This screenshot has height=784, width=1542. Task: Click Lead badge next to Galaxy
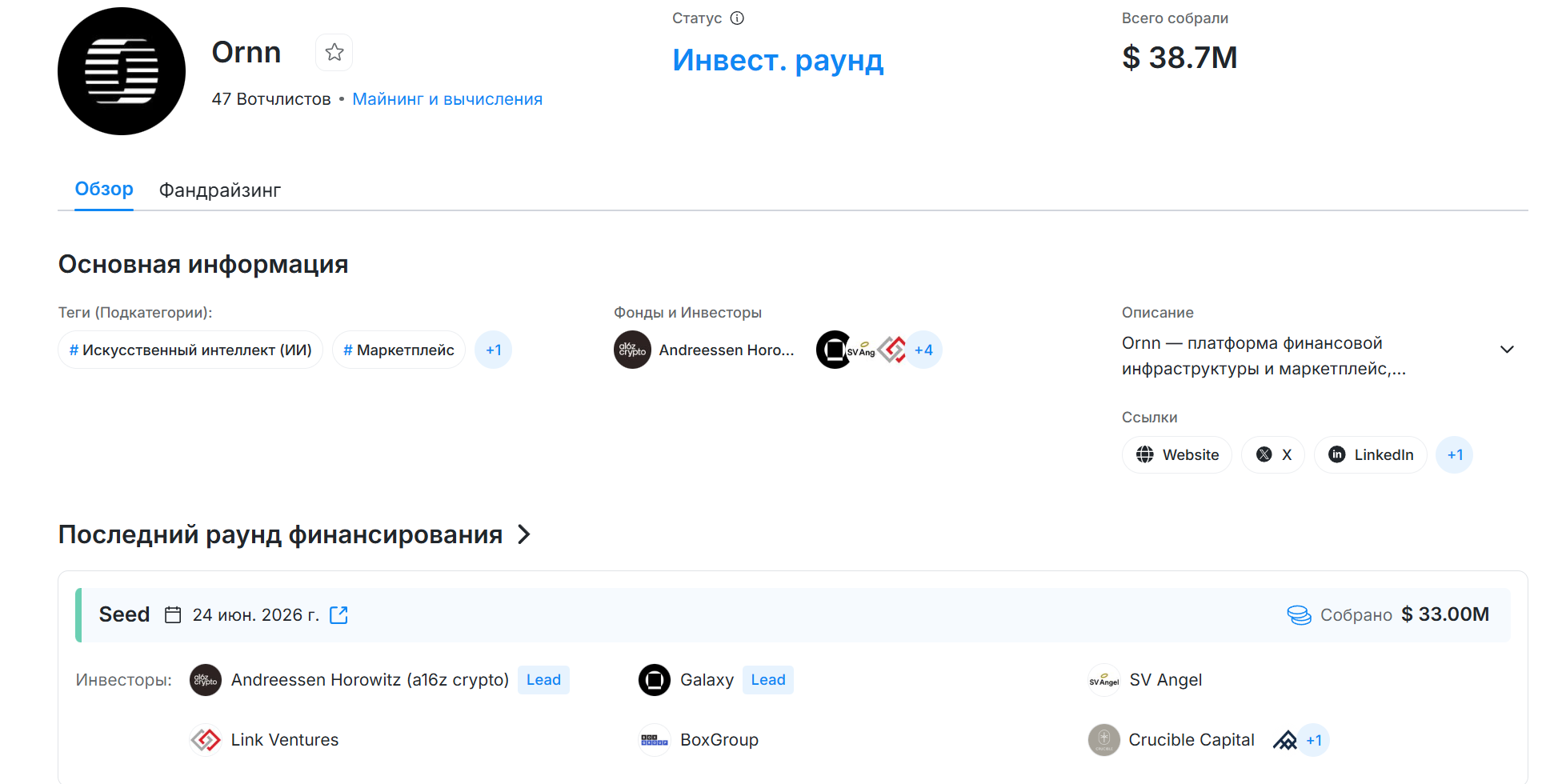point(768,680)
